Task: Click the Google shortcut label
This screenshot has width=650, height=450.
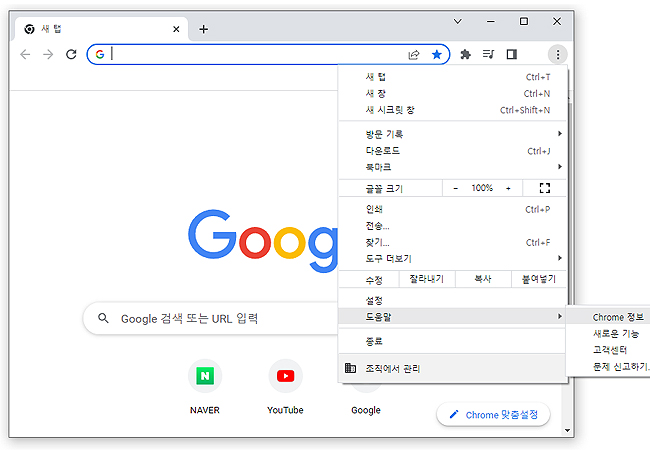Action: pos(366,410)
